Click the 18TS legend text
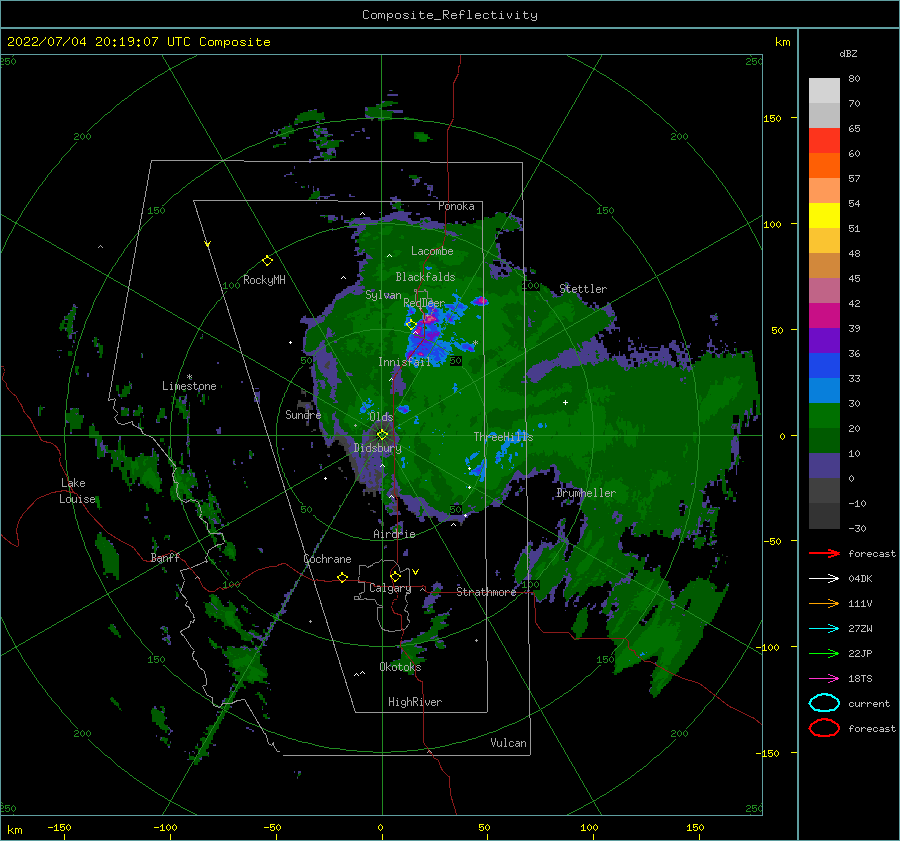This screenshot has height=841, width=900. [x=860, y=679]
